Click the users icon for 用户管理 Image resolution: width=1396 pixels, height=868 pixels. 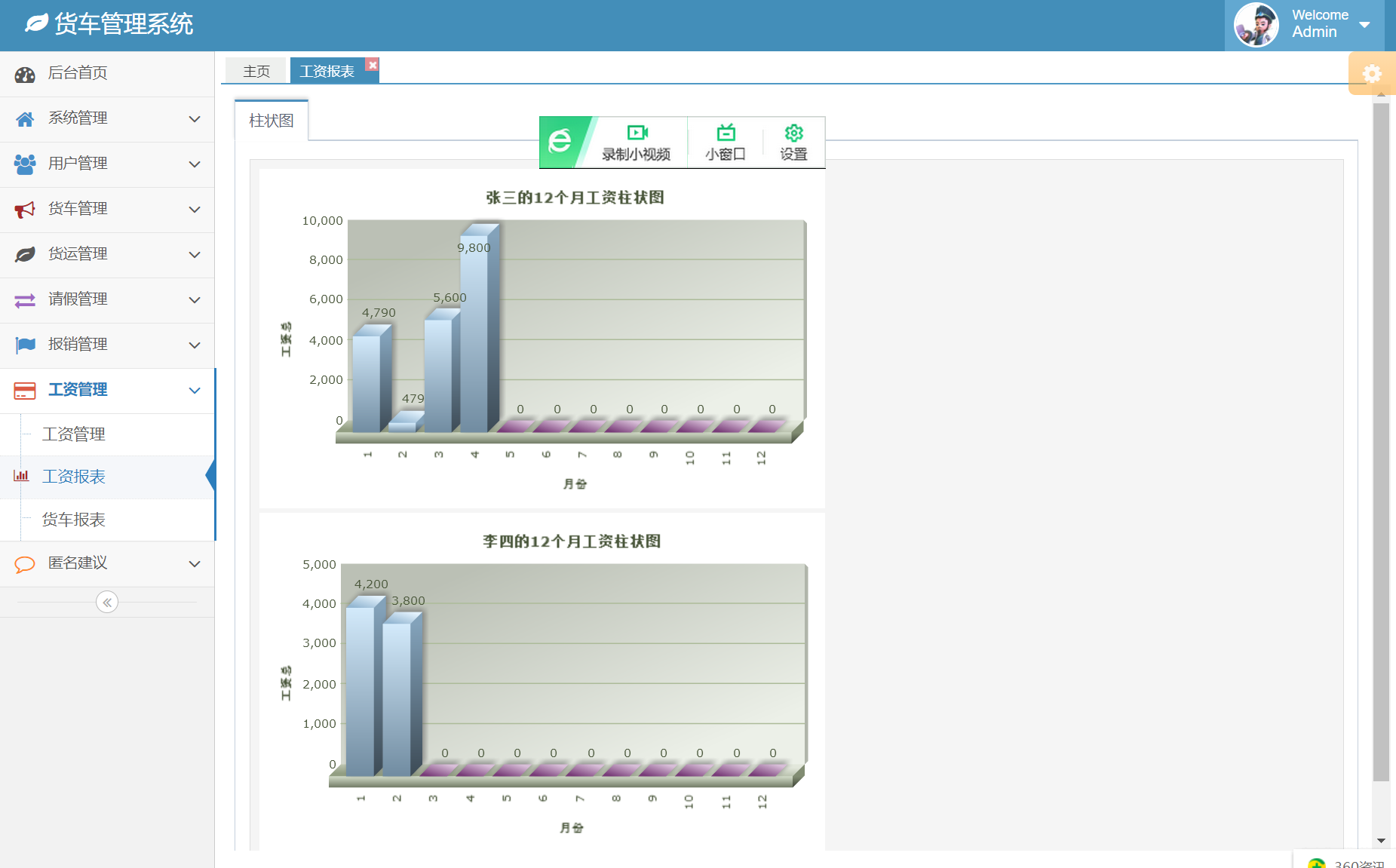pos(25,164)
